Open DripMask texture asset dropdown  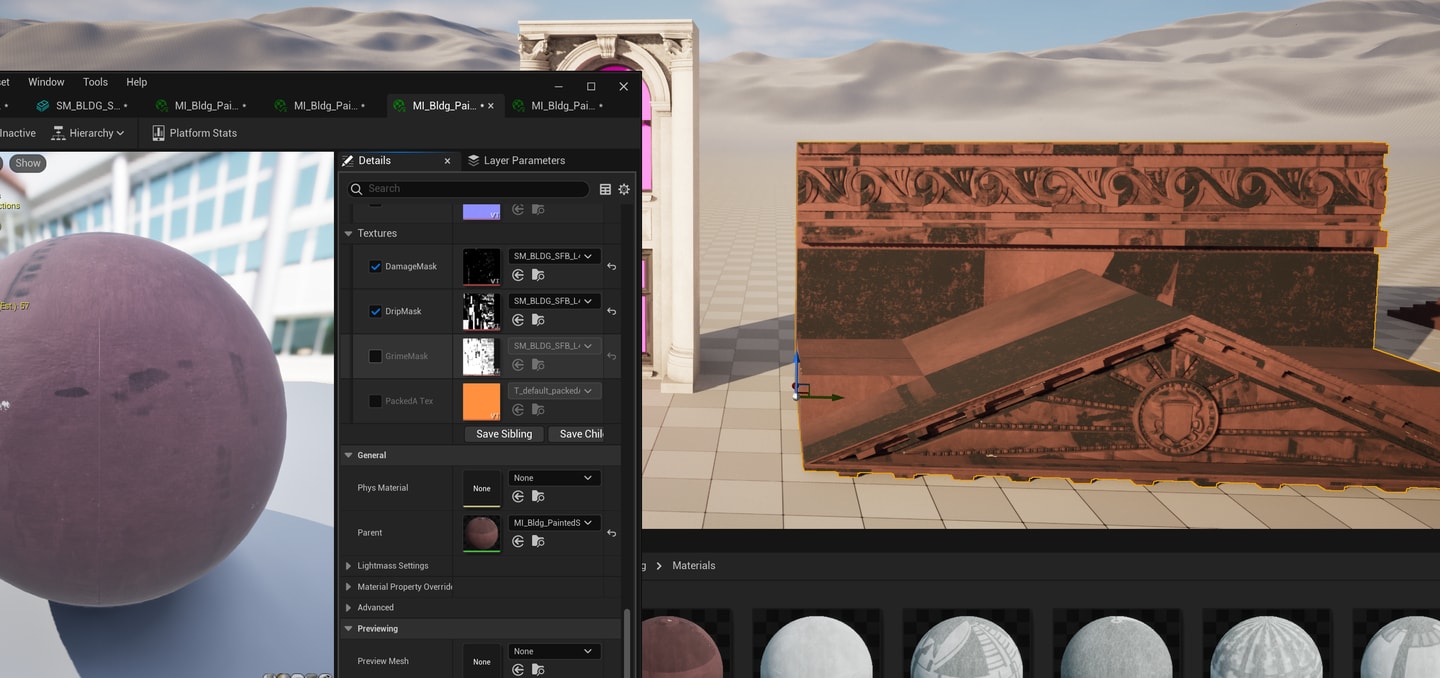555,301
